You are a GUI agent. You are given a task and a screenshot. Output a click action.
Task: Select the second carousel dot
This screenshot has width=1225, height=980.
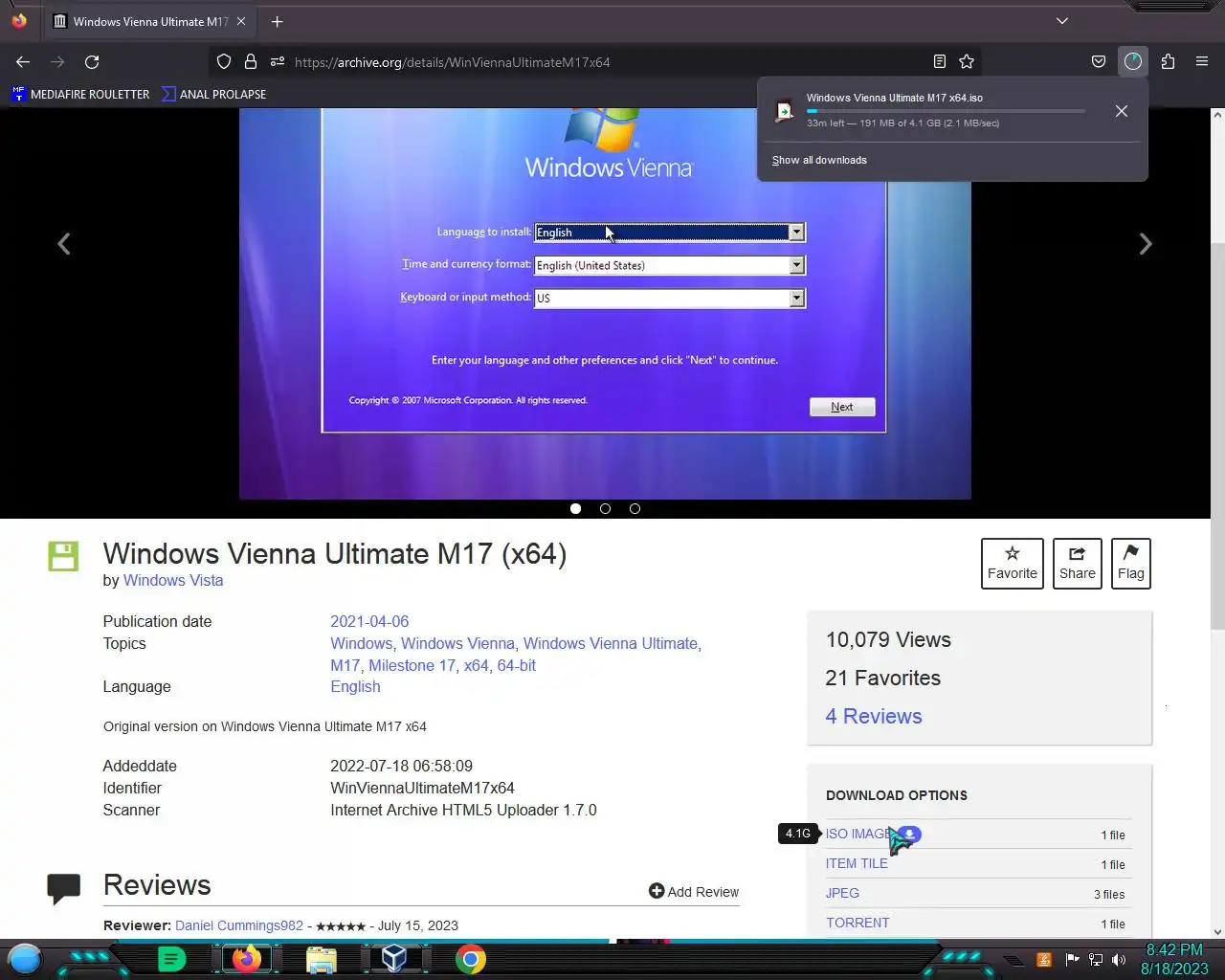(605, 508)
